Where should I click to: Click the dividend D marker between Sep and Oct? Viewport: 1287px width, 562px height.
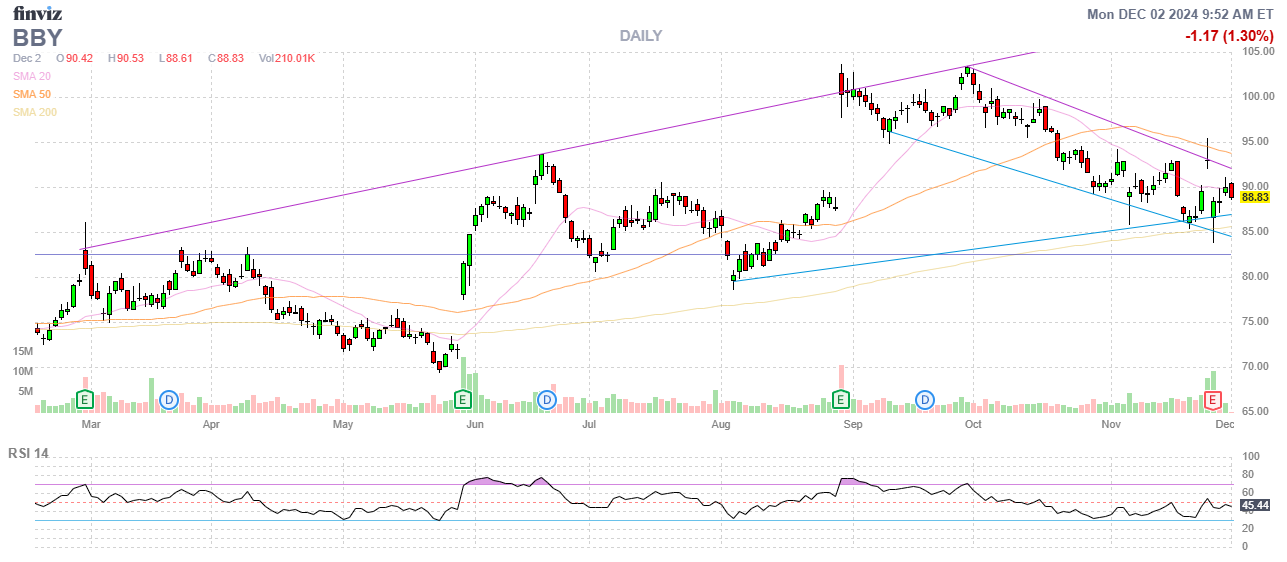click(925, 400)
